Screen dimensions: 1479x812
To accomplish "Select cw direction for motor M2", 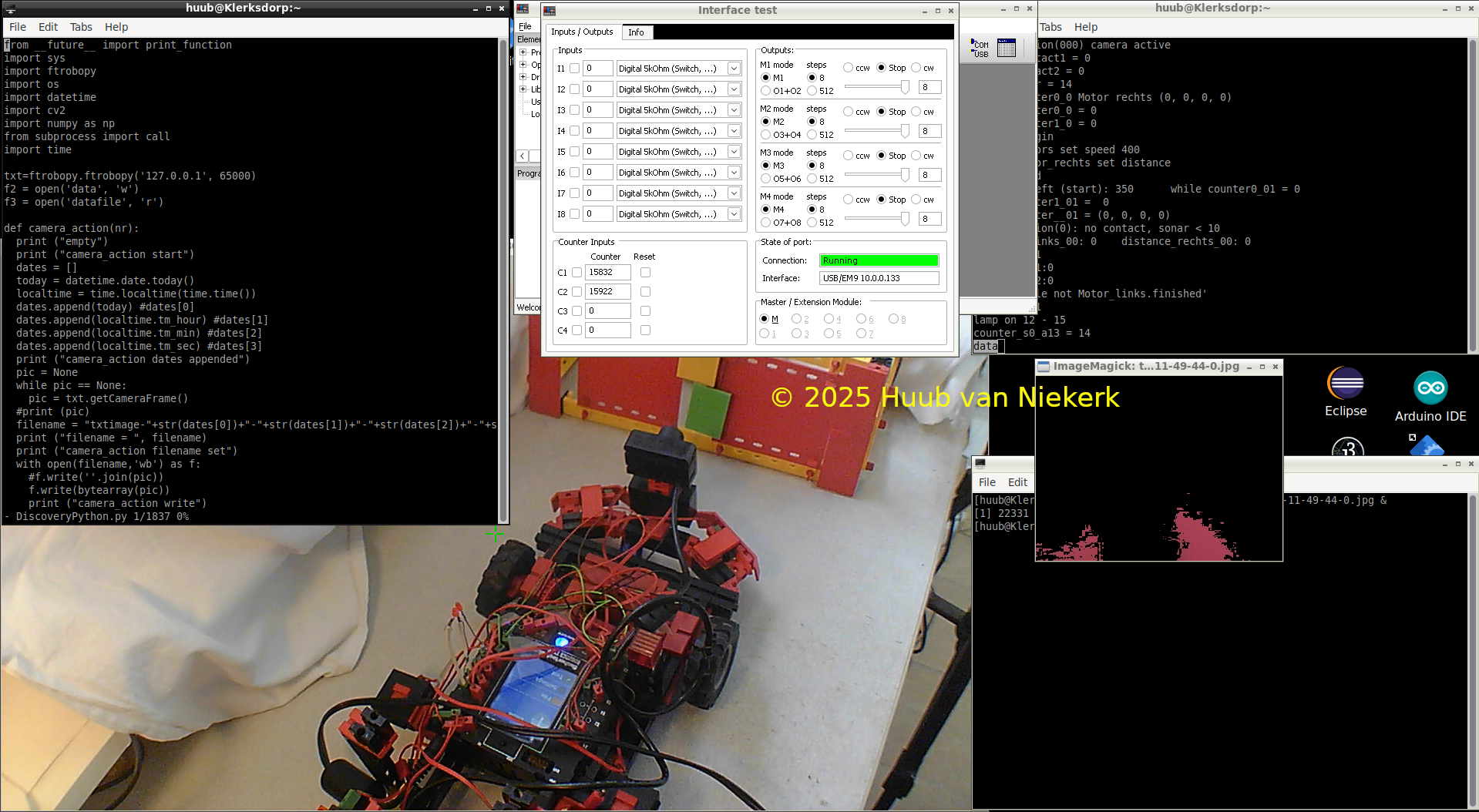I will [916, 112].
